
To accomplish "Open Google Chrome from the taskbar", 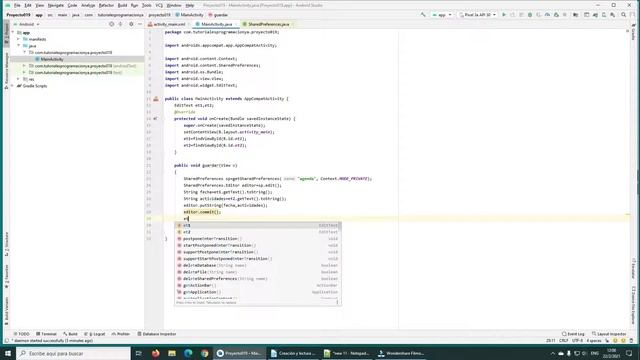I will click(x=204, y=353).
